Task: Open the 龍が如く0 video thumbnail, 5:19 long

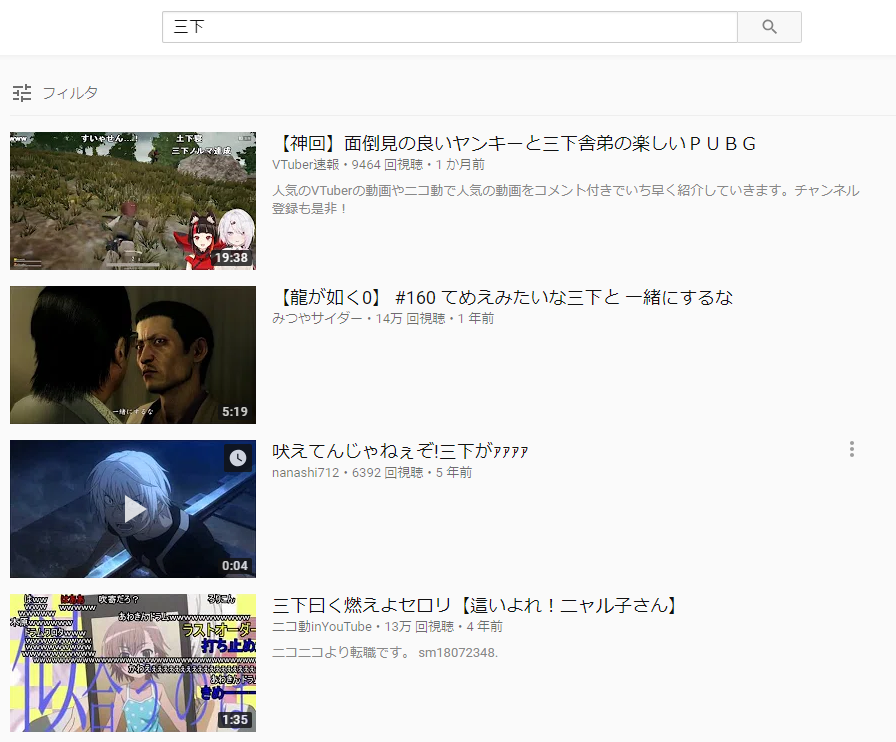Action: tap(133, 355)
